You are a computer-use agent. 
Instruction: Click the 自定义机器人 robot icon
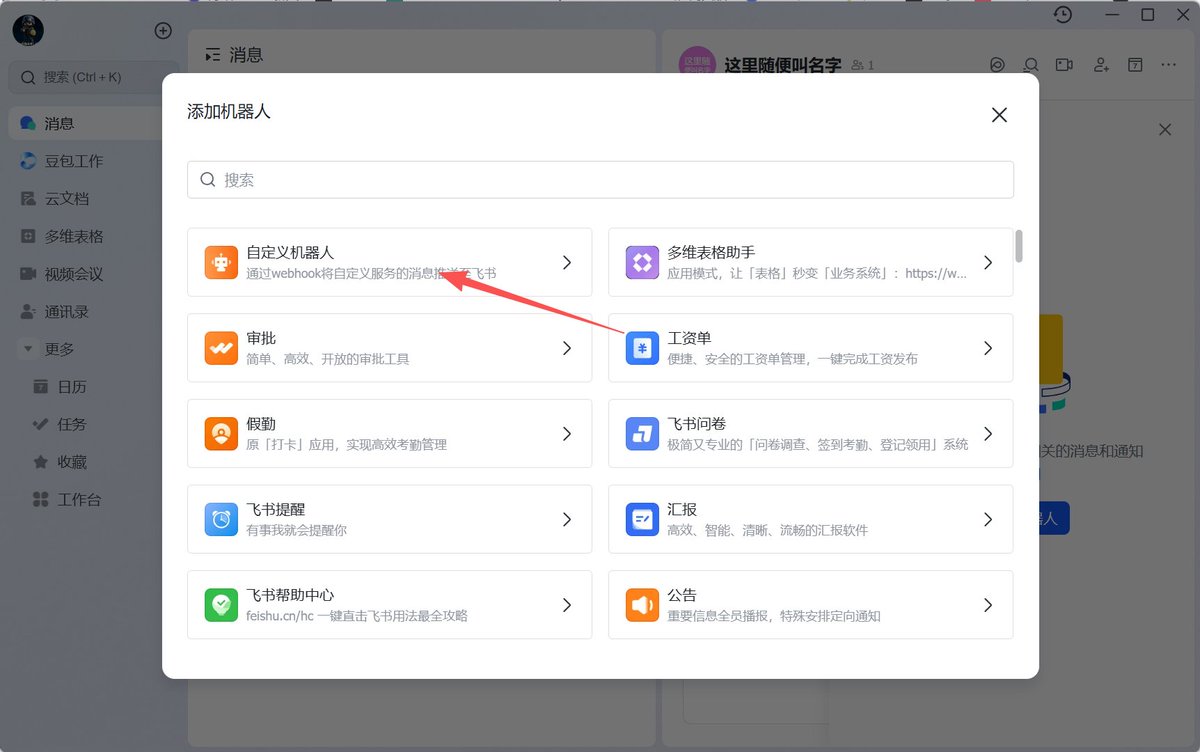click(221, 262)
